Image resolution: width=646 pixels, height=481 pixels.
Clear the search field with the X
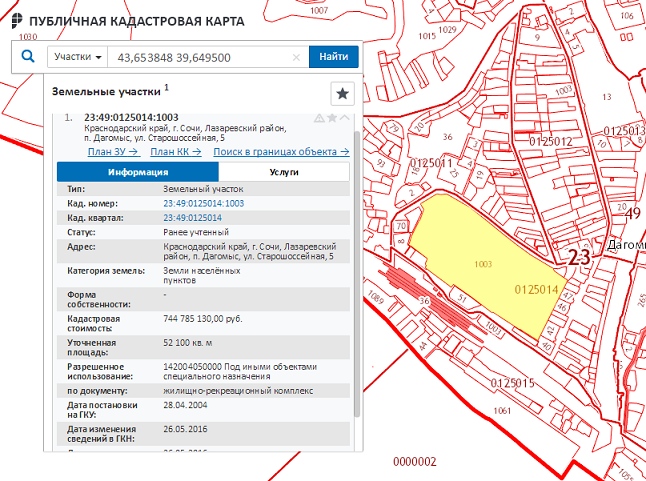(296, 58)
